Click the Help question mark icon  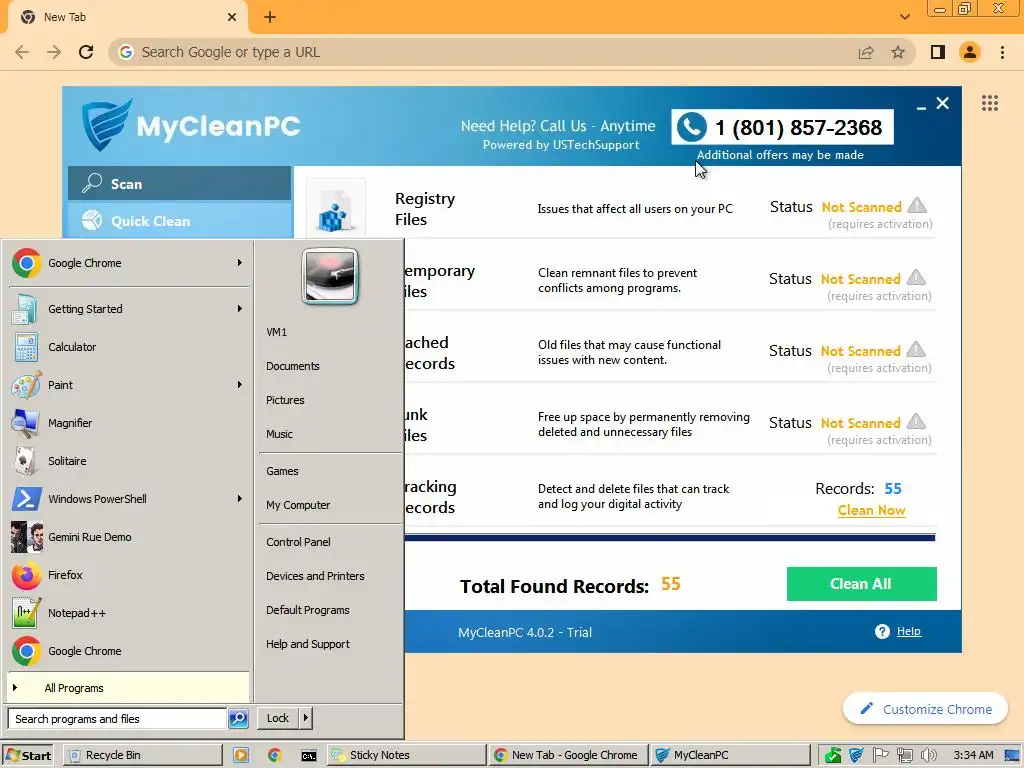882,632
